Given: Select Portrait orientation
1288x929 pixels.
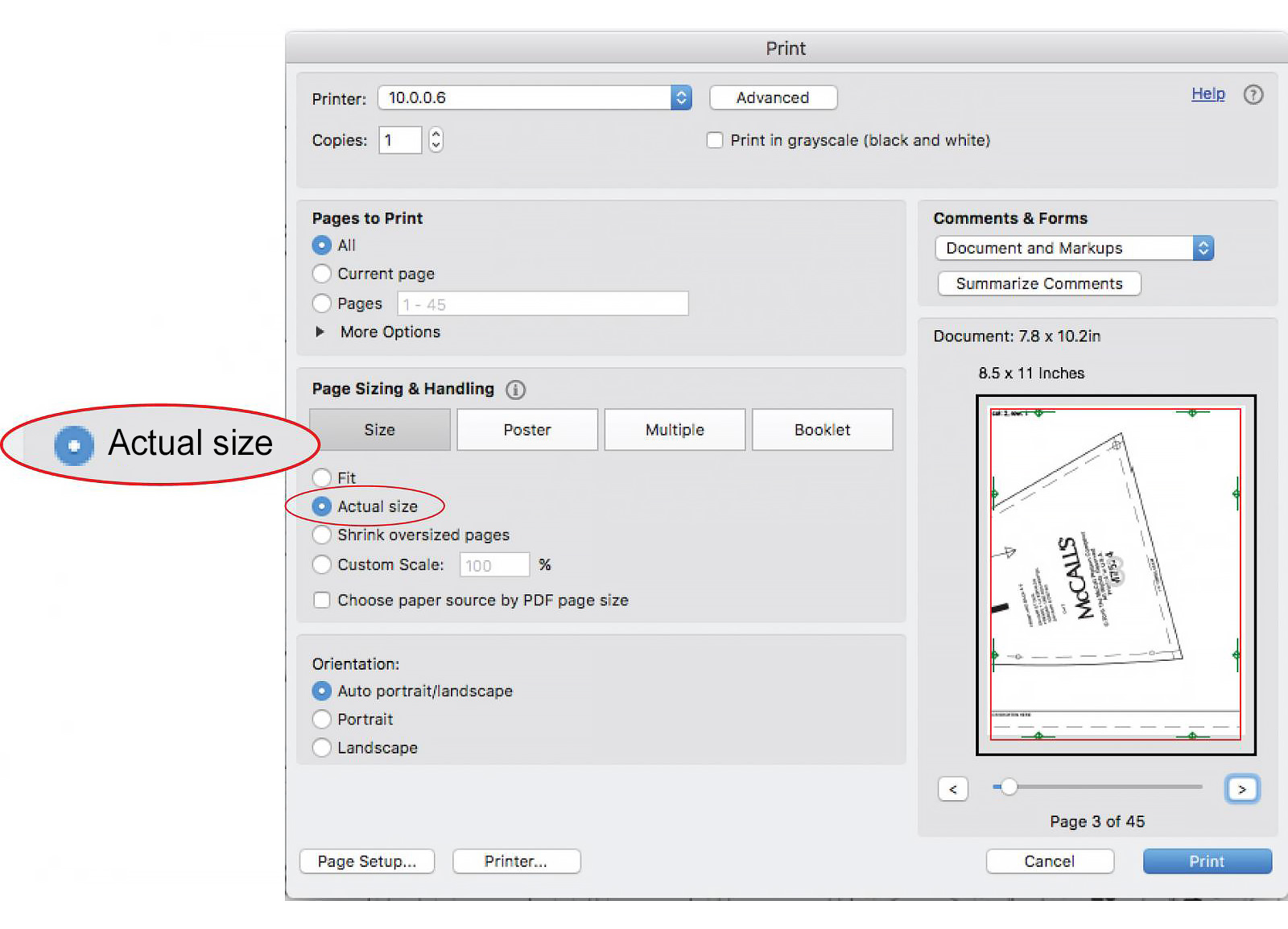Looking at the screenshot, I should coord(321,719).
